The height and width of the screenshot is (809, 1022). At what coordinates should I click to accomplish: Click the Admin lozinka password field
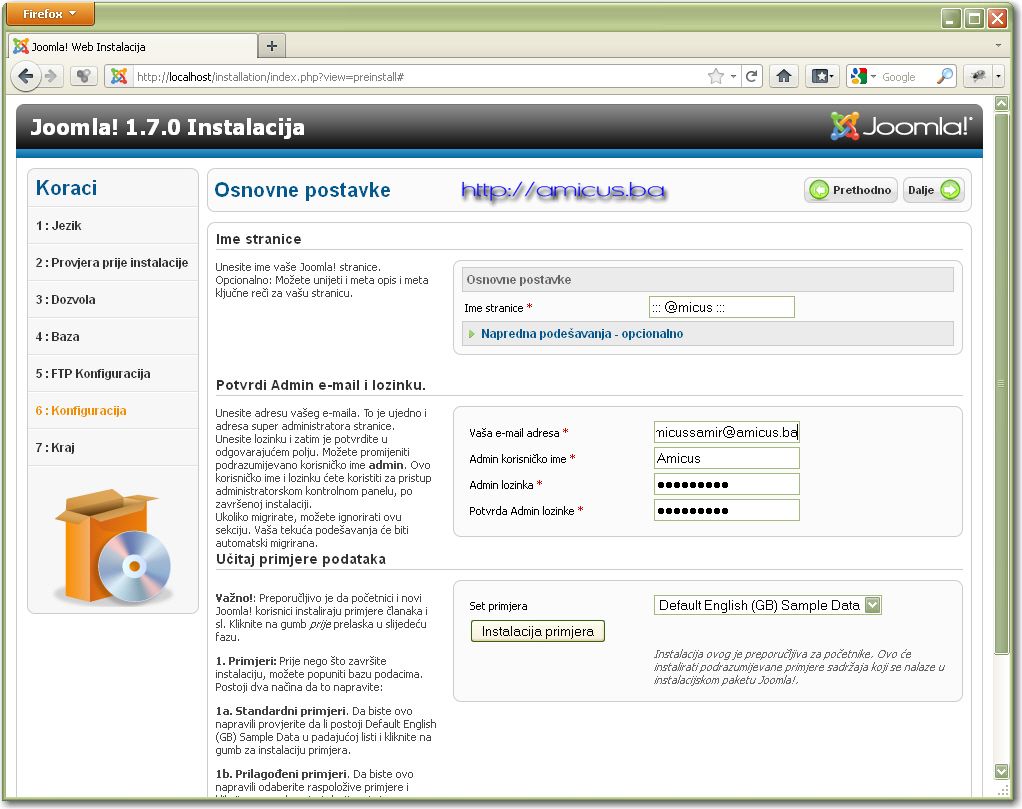coord(727,484)
